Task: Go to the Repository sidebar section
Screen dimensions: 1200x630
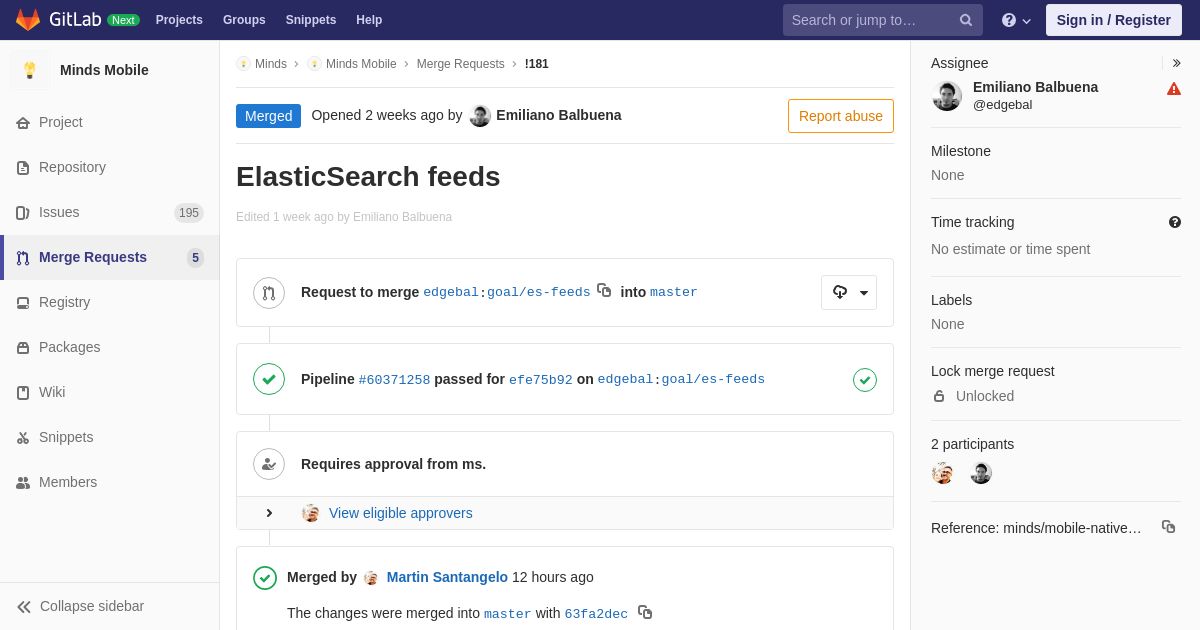Action: [x=72, y=167]
